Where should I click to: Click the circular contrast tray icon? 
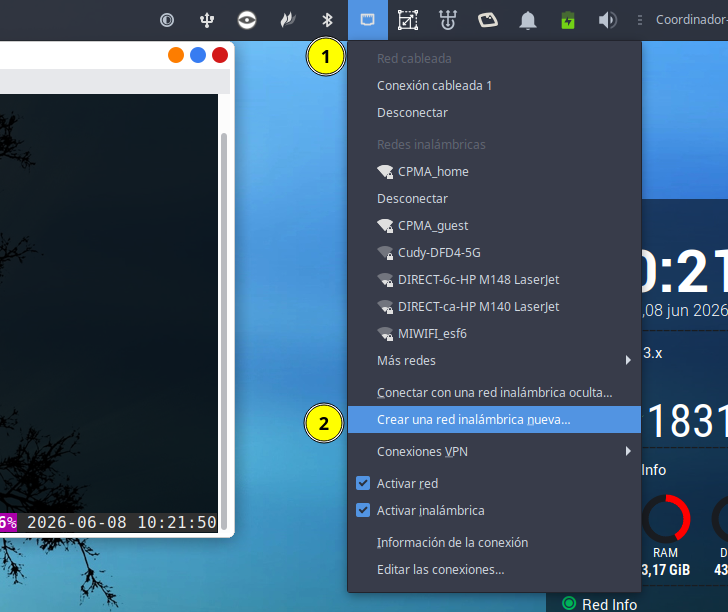click(x=167, y=20)
